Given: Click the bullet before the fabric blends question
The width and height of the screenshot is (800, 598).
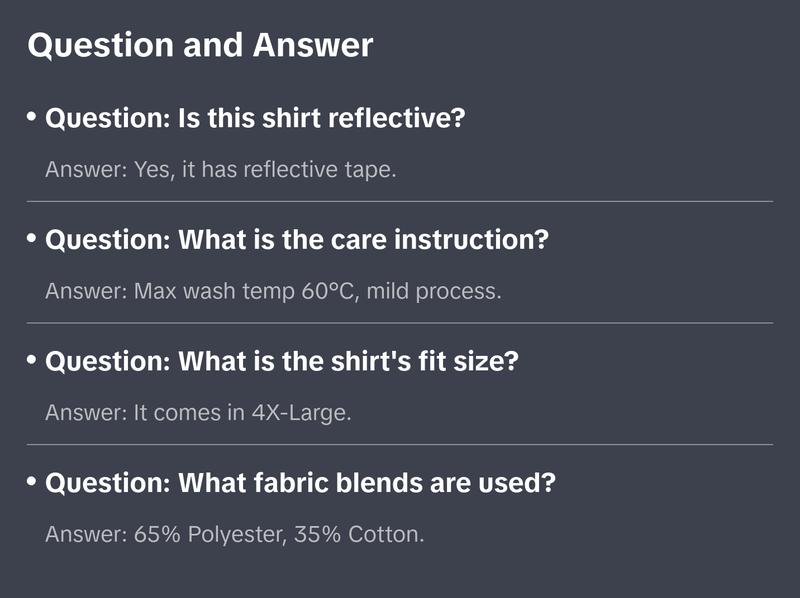Looking at the screenshot, I should click(32, 481).
